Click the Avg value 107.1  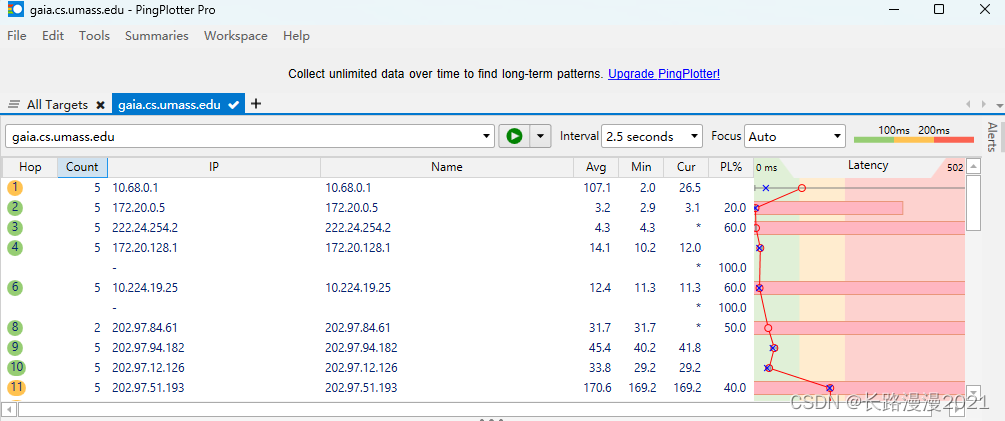pos(599,188)
